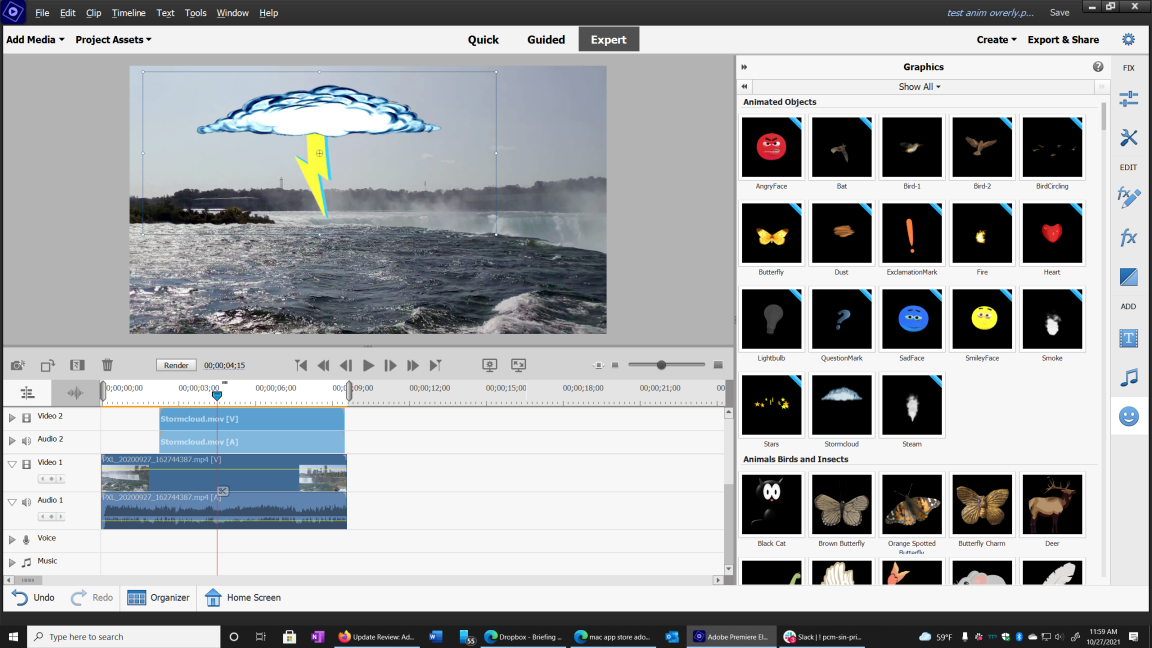Toggle the audio view button in the timeline
Viewport: 1152px width, 648px height.
coord(75,393)
